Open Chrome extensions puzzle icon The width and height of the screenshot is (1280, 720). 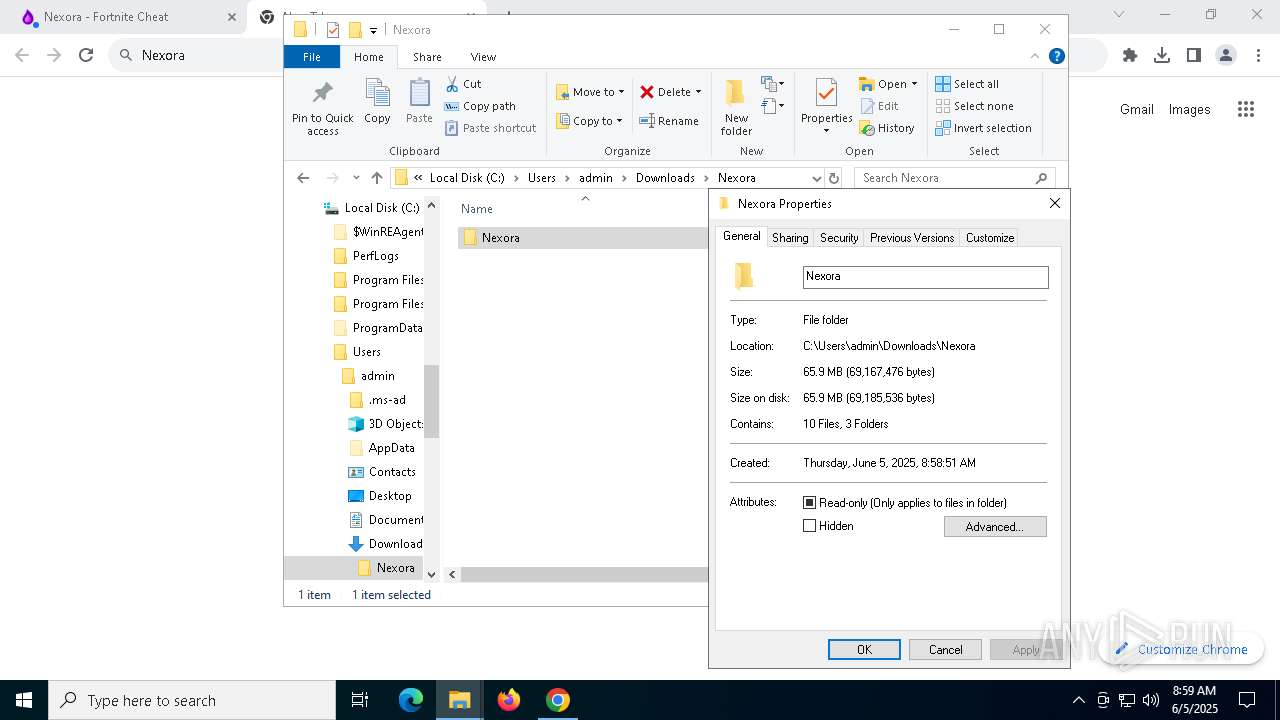[1130, 55]
